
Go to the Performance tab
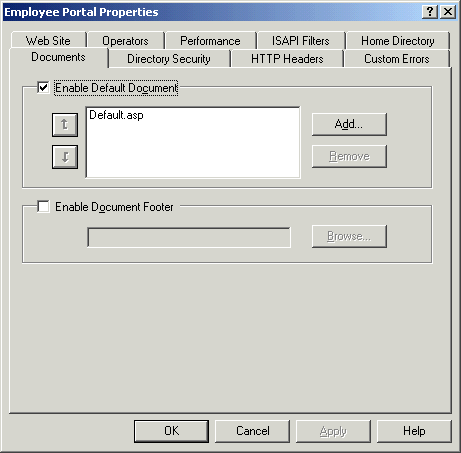(210, 41)
